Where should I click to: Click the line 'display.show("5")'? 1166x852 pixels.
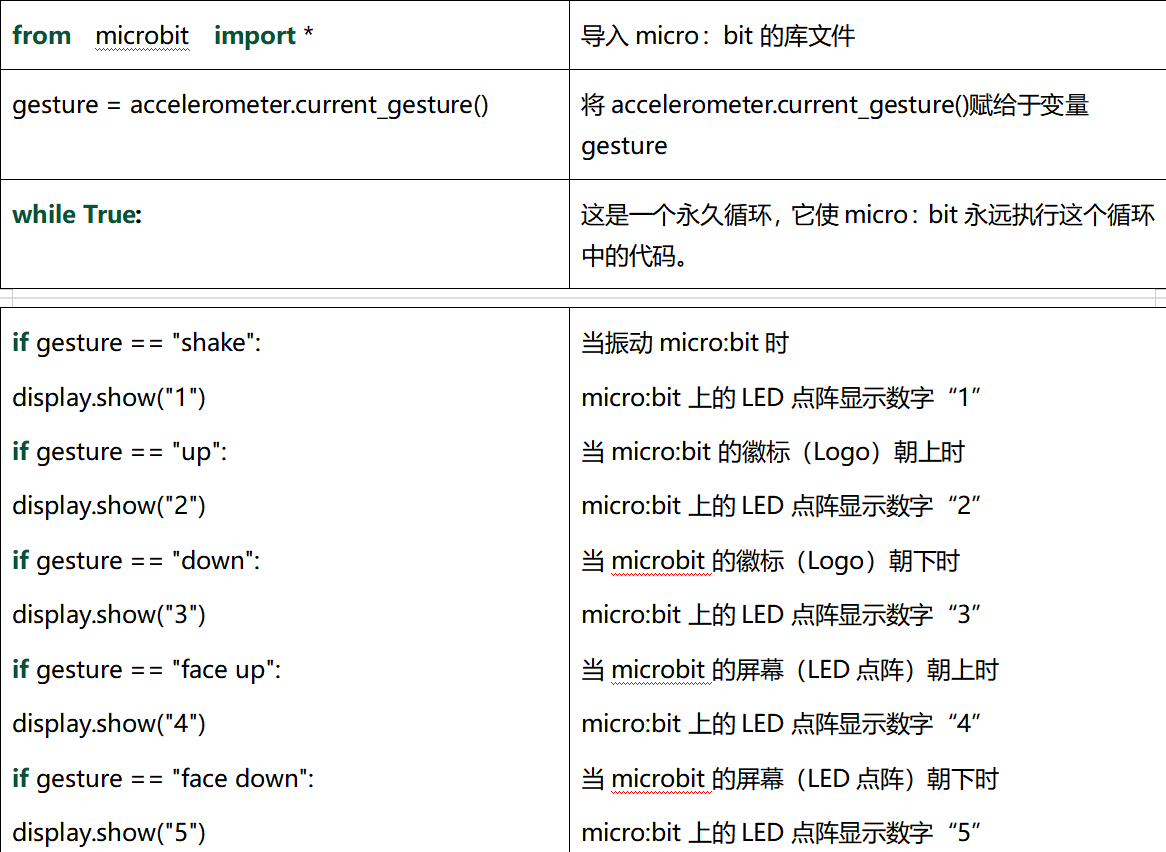coord(109,833)
